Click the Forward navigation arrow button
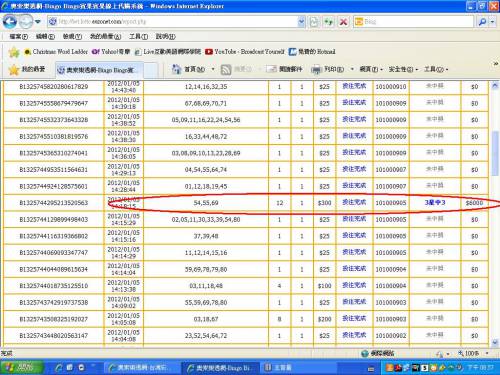Screen dimensions: 500x375 coord(26,22)
